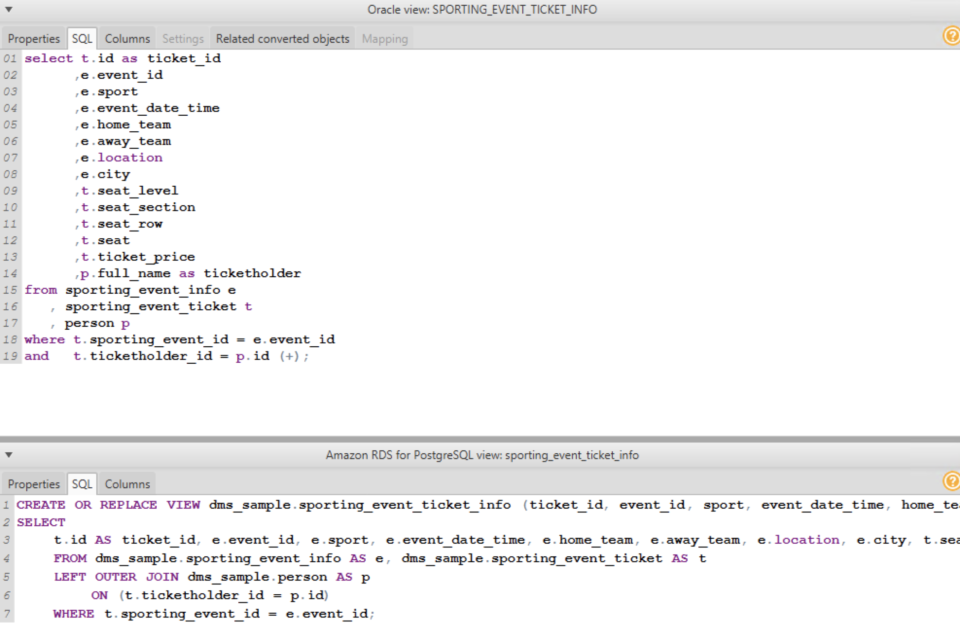Click 'FROM dms_sample.sporting_event_info AS e' line
Image resolution: width=960 pixels, height=639 pixels.
pyautogui.click(x=219, y=558)
